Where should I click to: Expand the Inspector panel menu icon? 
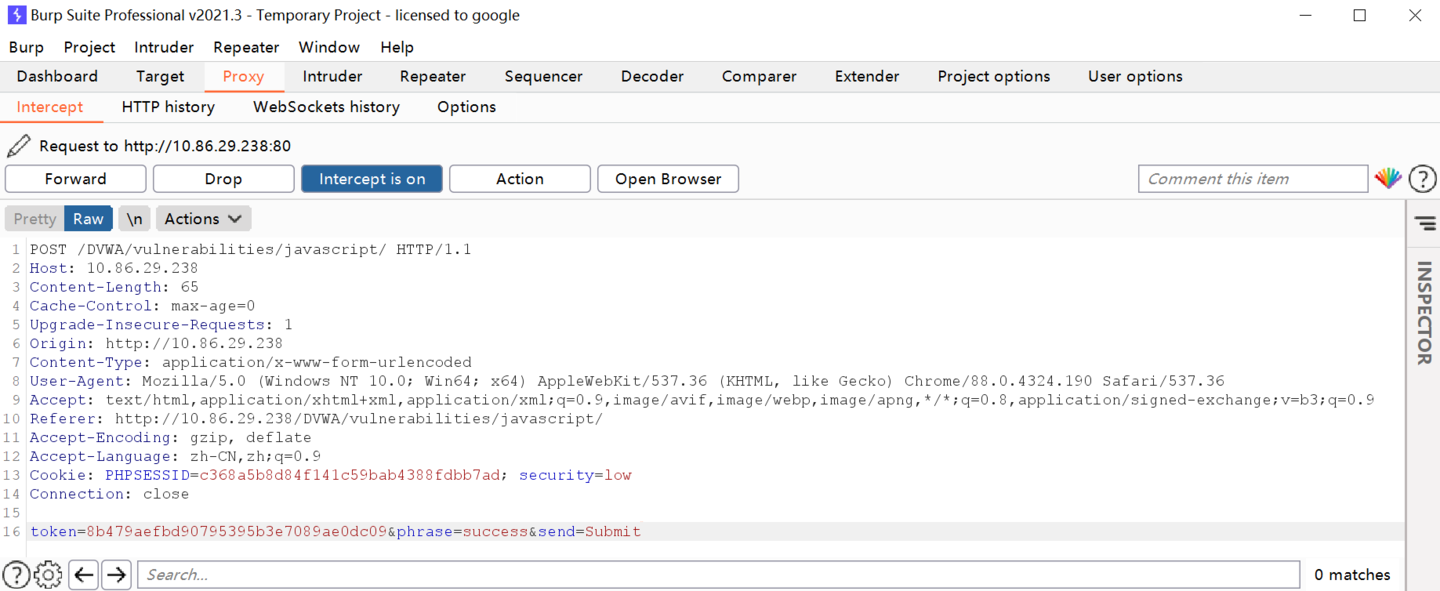click(1424, 224)
